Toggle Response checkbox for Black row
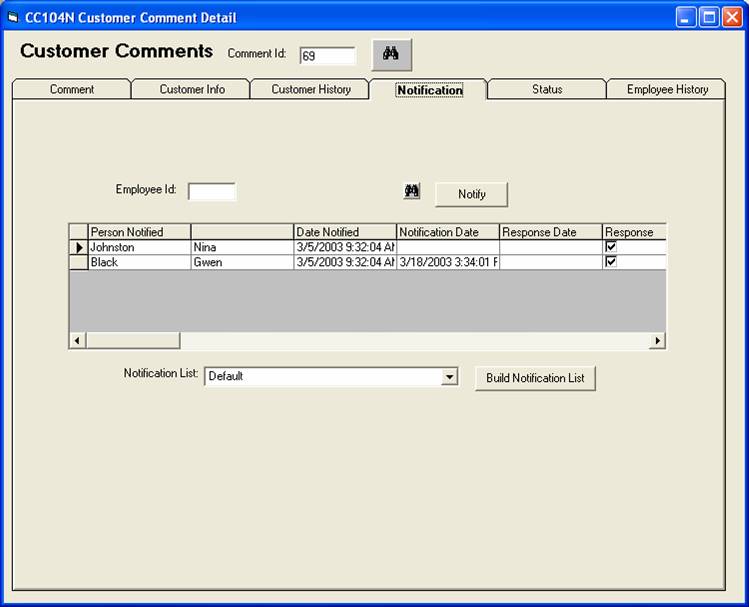 pos(611,262)
